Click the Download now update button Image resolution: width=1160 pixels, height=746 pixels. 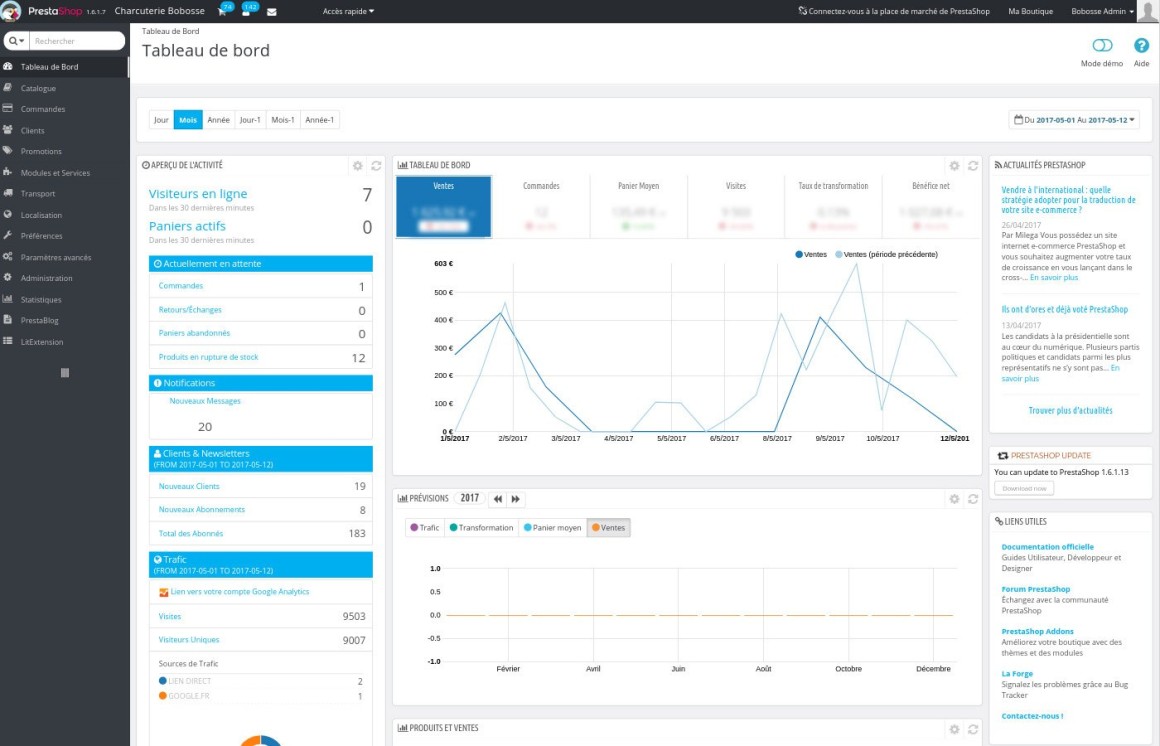pos(1024,488)
